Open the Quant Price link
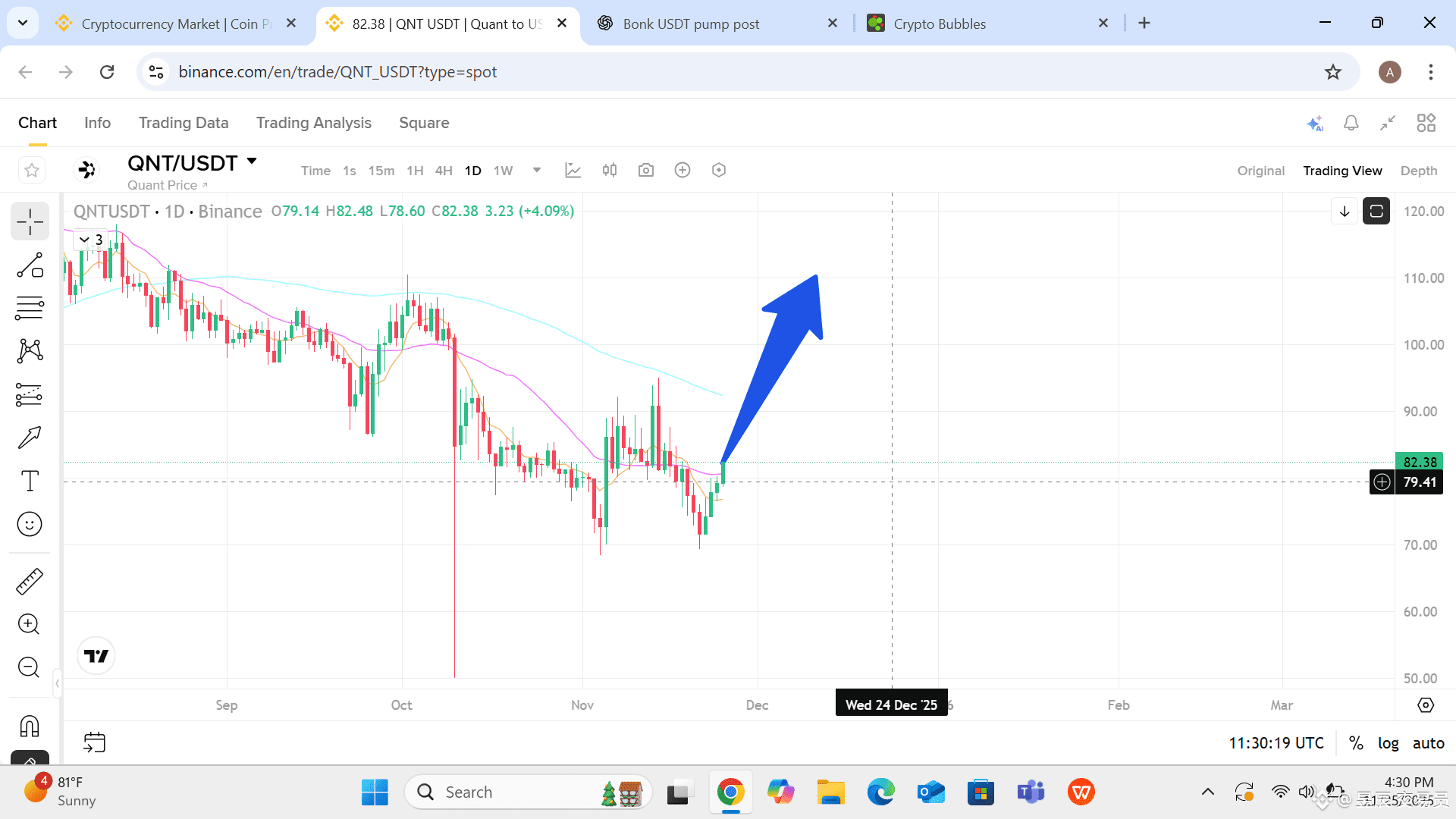The height and width of the screenshot is (819, 1456). tap(168, 185)
